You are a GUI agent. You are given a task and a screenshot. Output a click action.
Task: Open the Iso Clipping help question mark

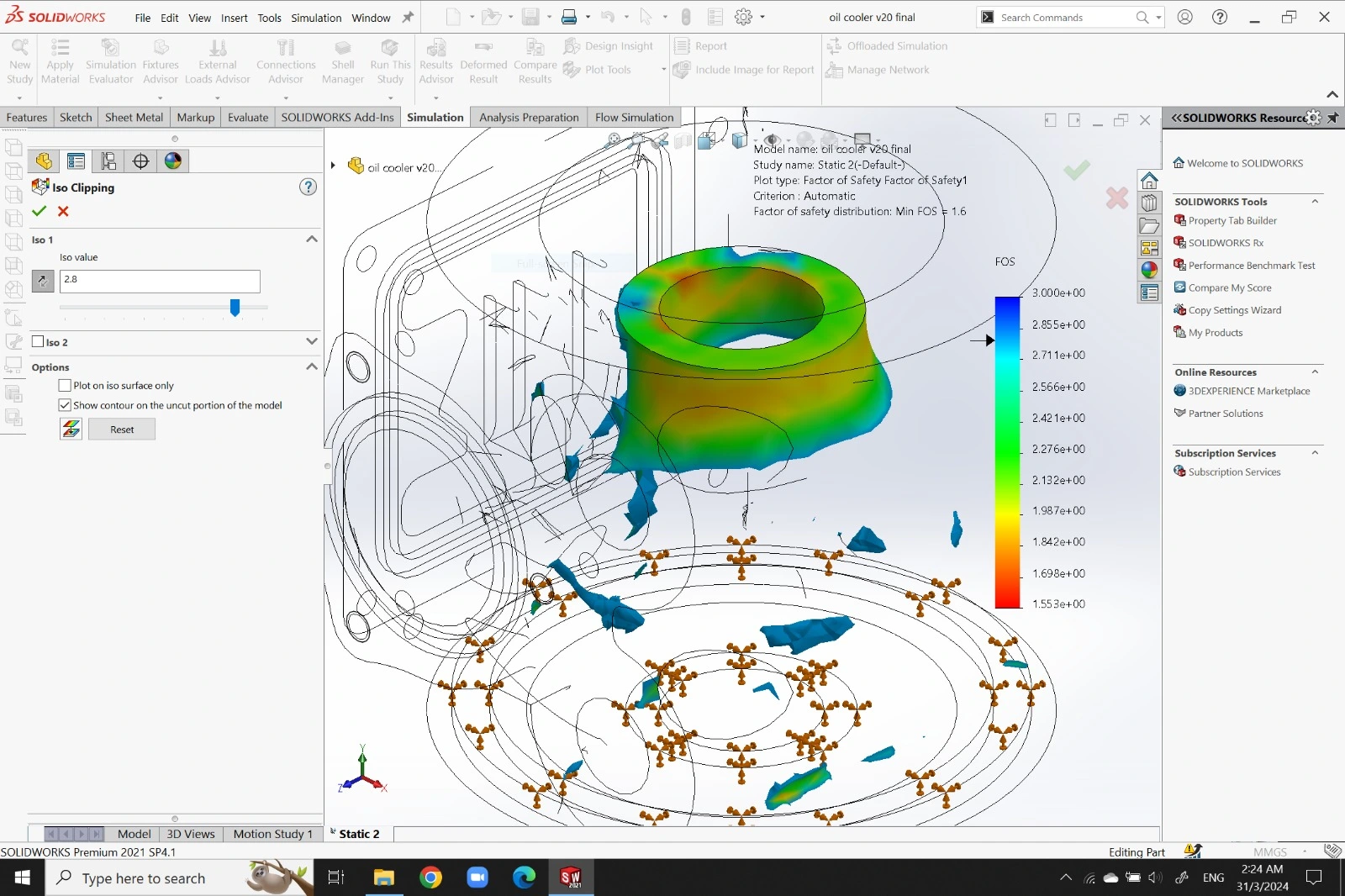309,187
